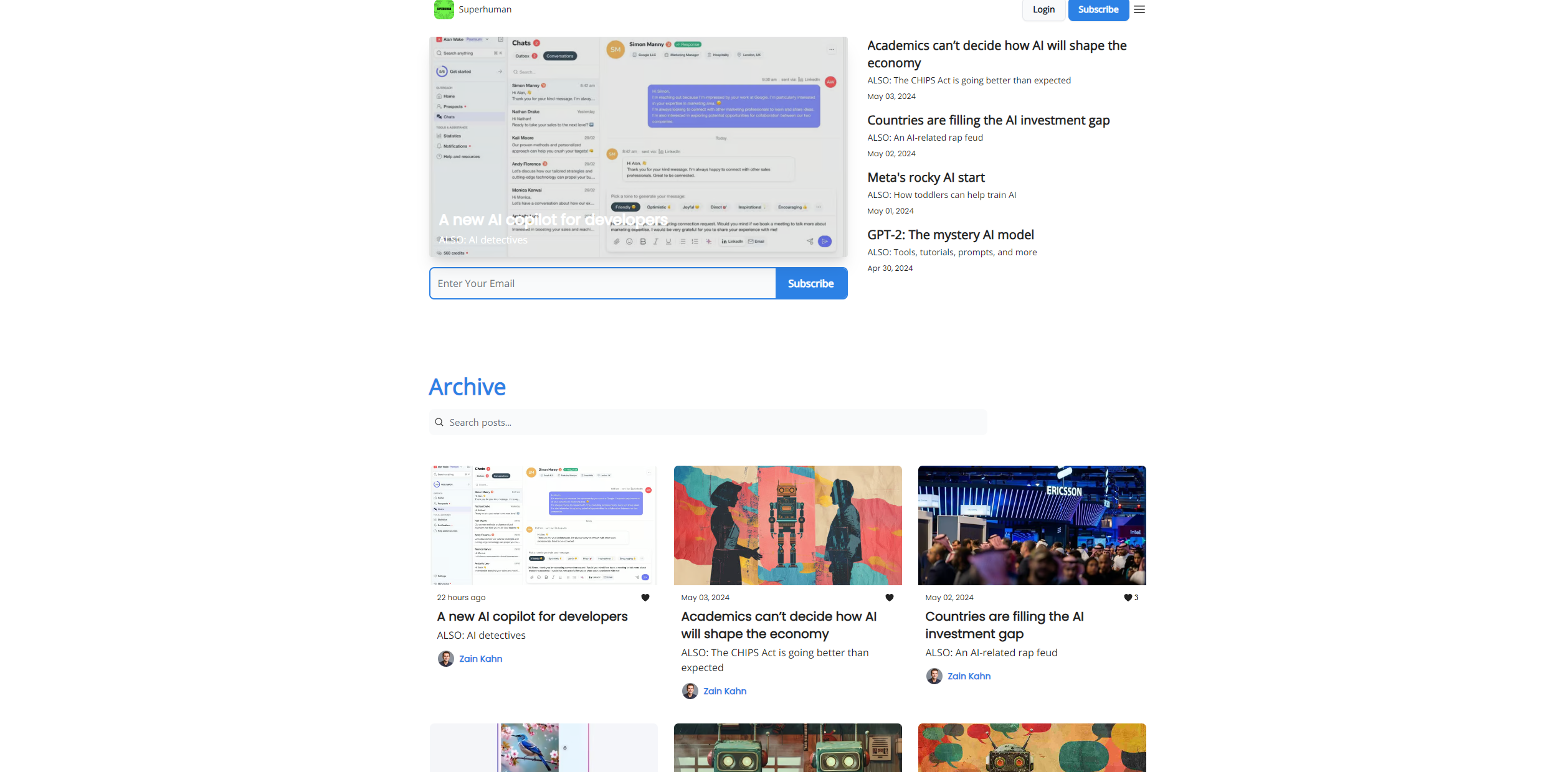The image size is (1568, 772).
Task: Click the 5/6 Get started progress indicator
Action: click(x=442, y=72)
